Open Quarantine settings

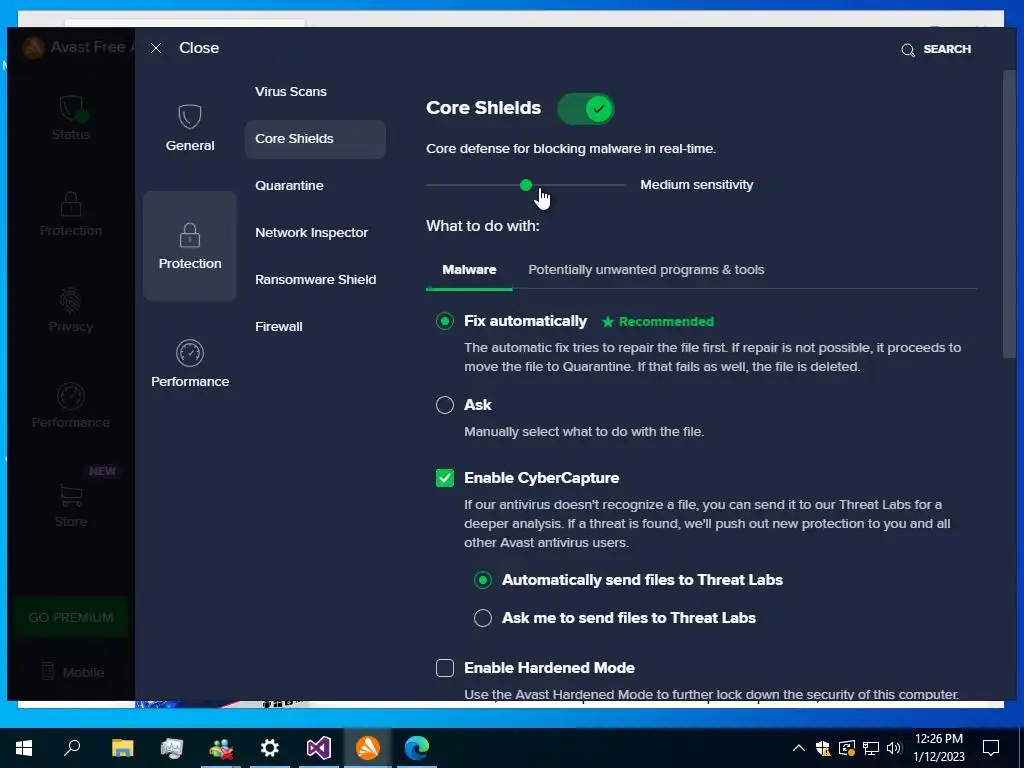point(289,185)
